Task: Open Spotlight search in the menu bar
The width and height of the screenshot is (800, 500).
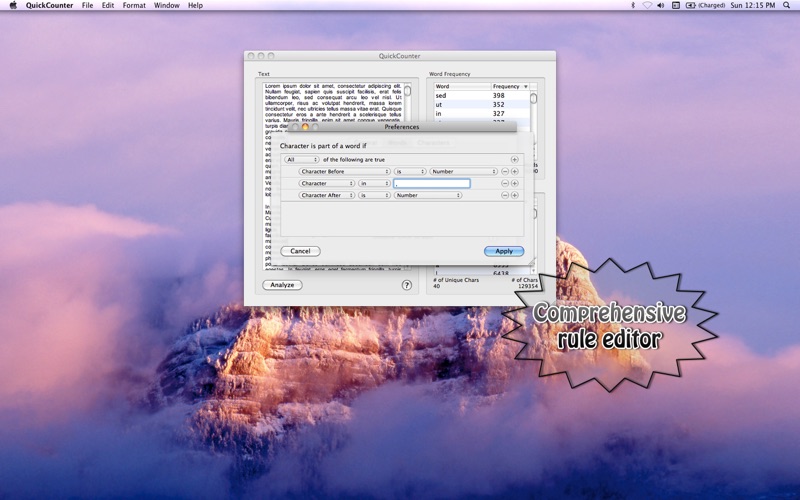Action: (x=787, y=5)
